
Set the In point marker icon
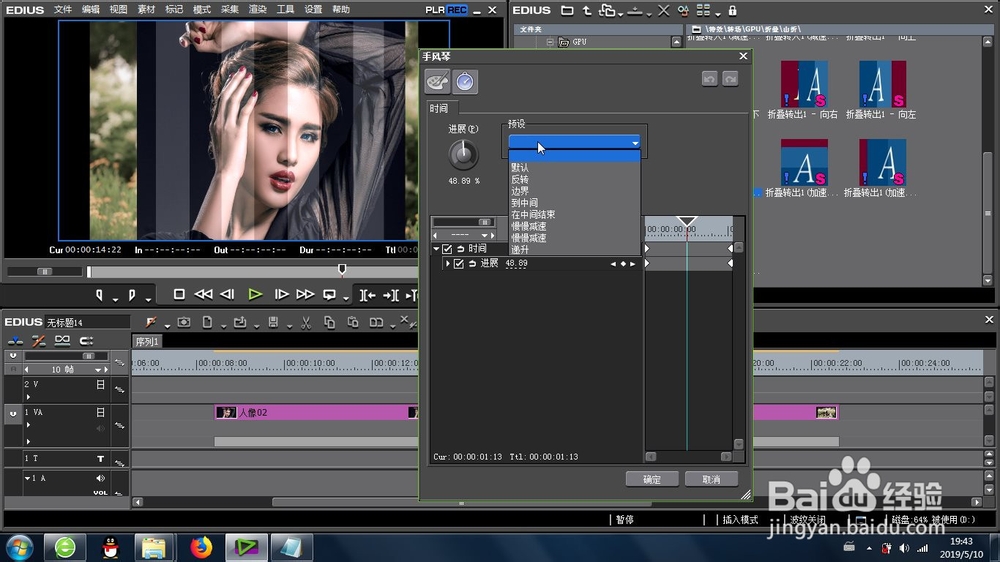[99, 295]
